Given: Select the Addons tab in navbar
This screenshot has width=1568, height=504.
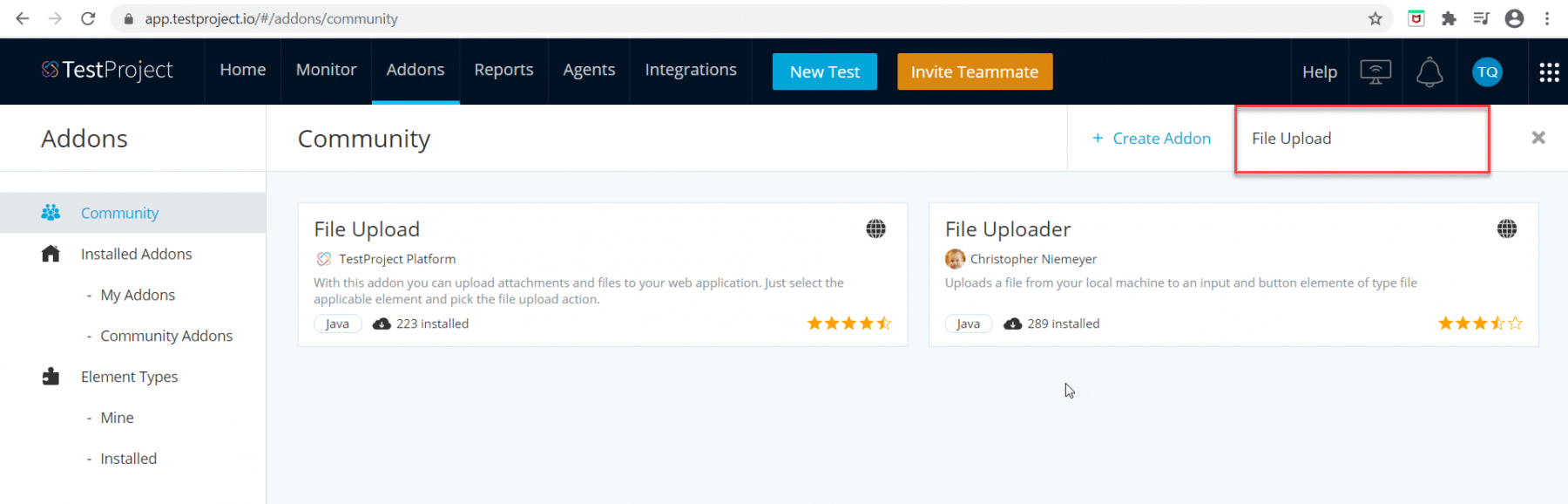Looking at the screenshot, I should tap(416, 70).
